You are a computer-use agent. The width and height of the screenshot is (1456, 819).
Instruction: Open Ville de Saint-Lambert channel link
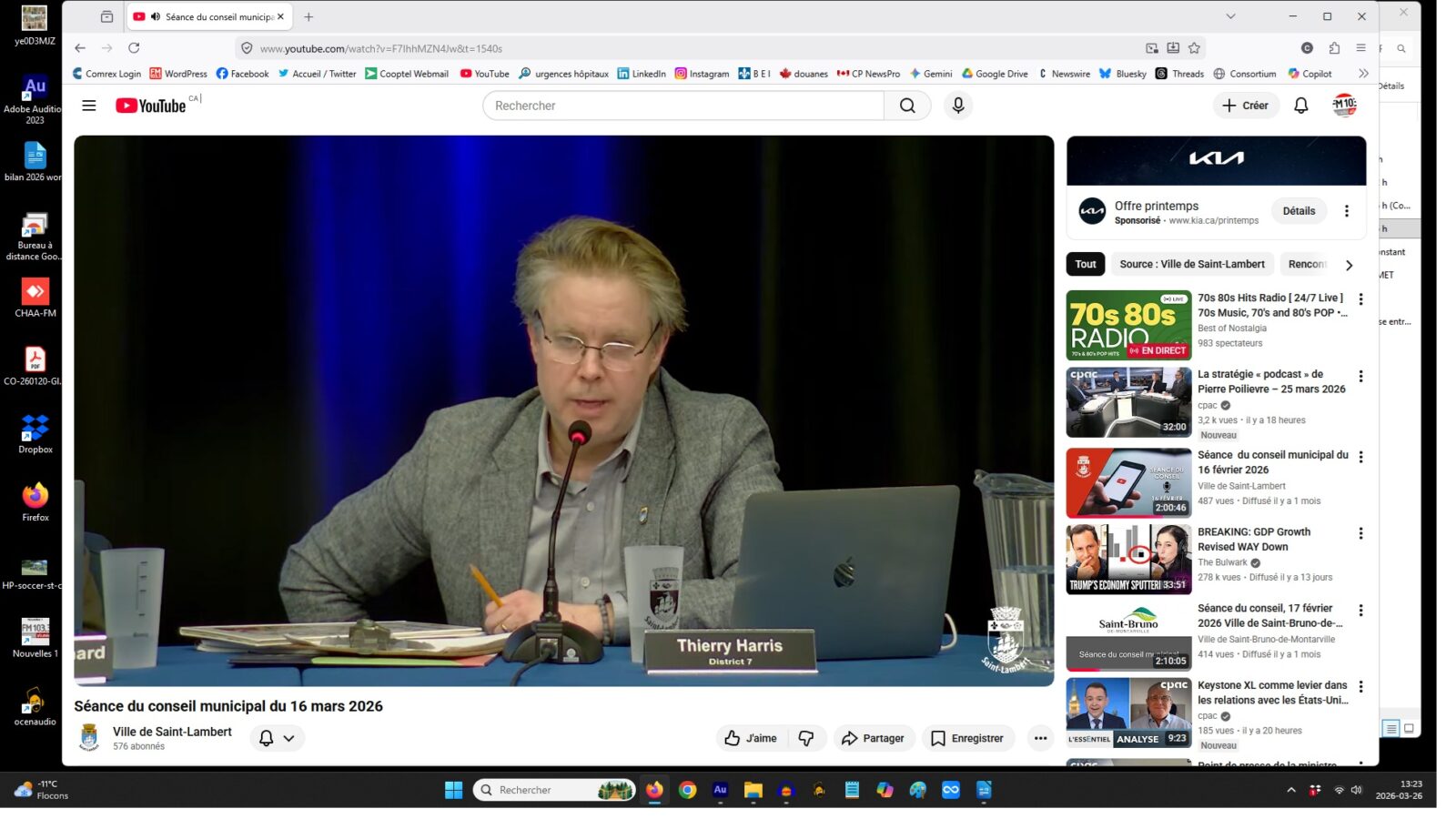tap(172, 732)
